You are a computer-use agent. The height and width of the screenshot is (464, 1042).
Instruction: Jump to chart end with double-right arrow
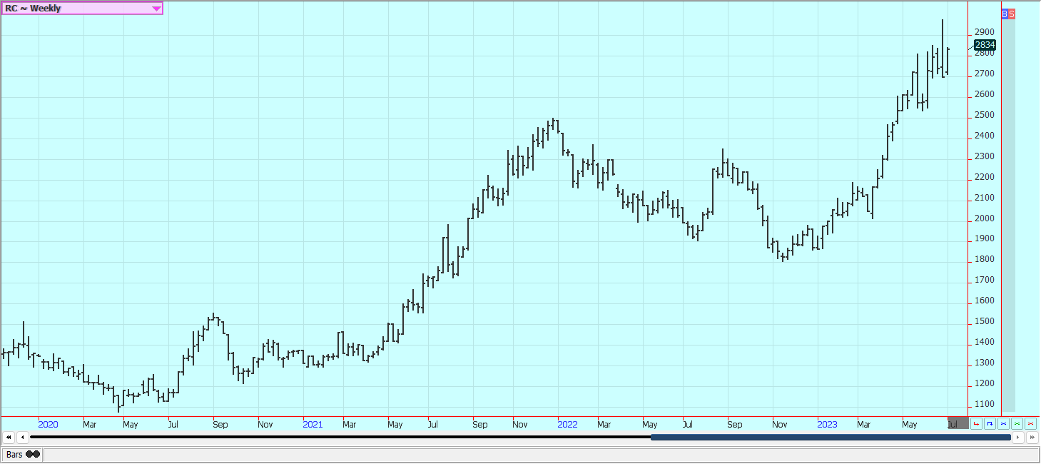pyautogui.click(x=1032, y=437)
